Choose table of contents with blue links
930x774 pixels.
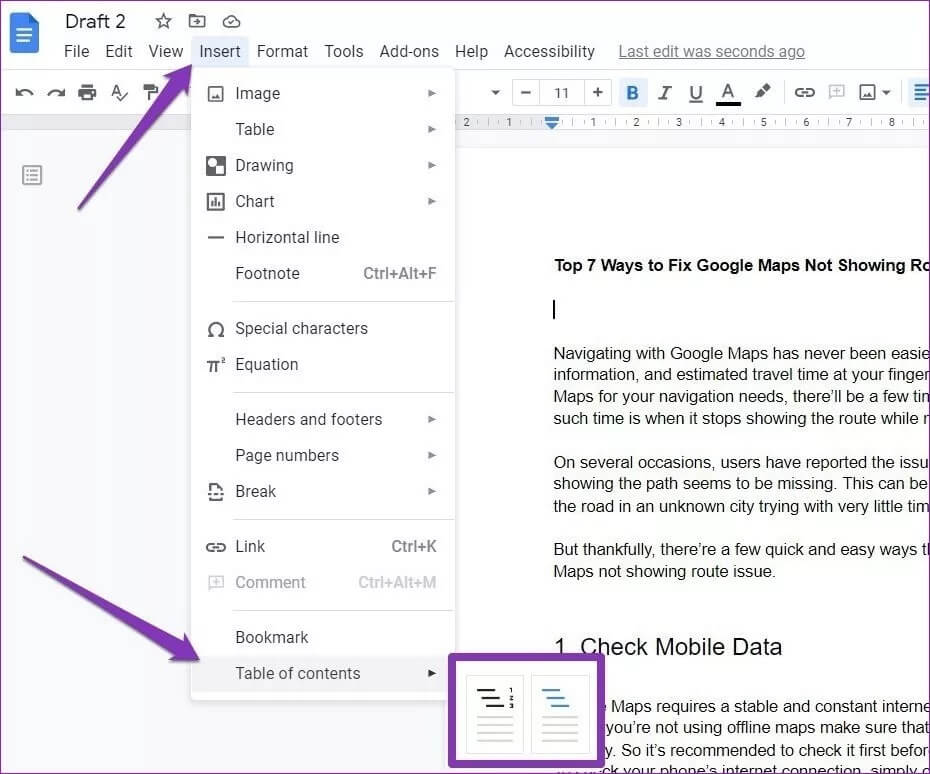[559, 712]
